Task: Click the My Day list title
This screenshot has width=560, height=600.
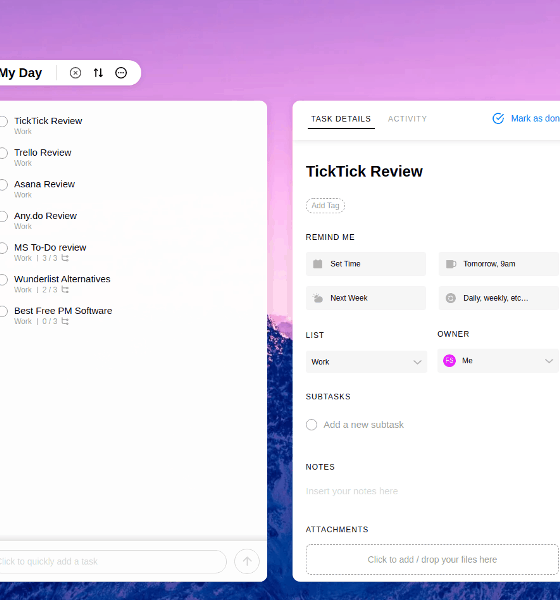Action: click(x=21, y=73)
